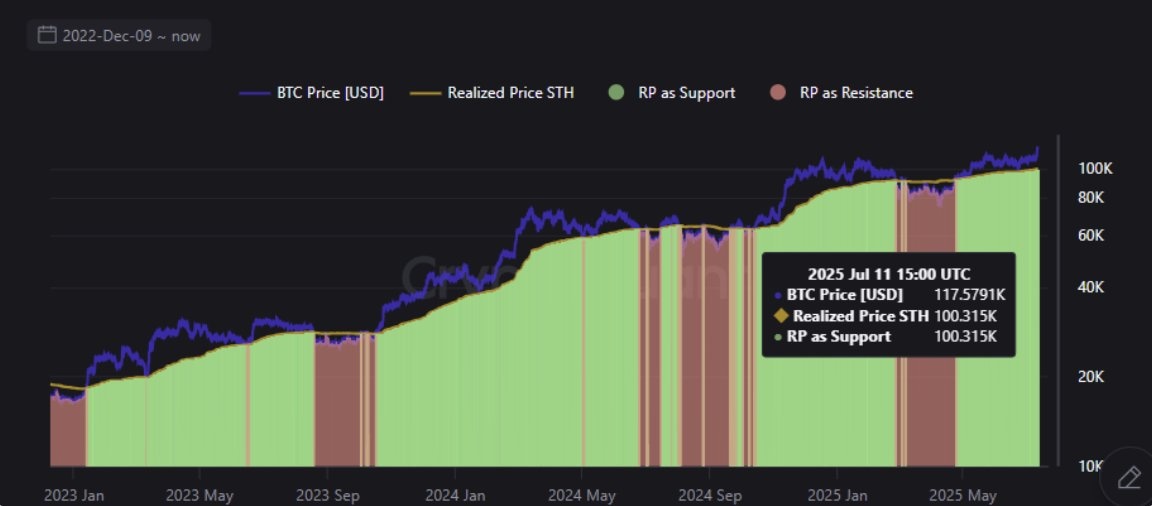The image size is (1152, 506).
Task: Click the yellow Realized Price STH legend line
Action: [x=423, y=93]
